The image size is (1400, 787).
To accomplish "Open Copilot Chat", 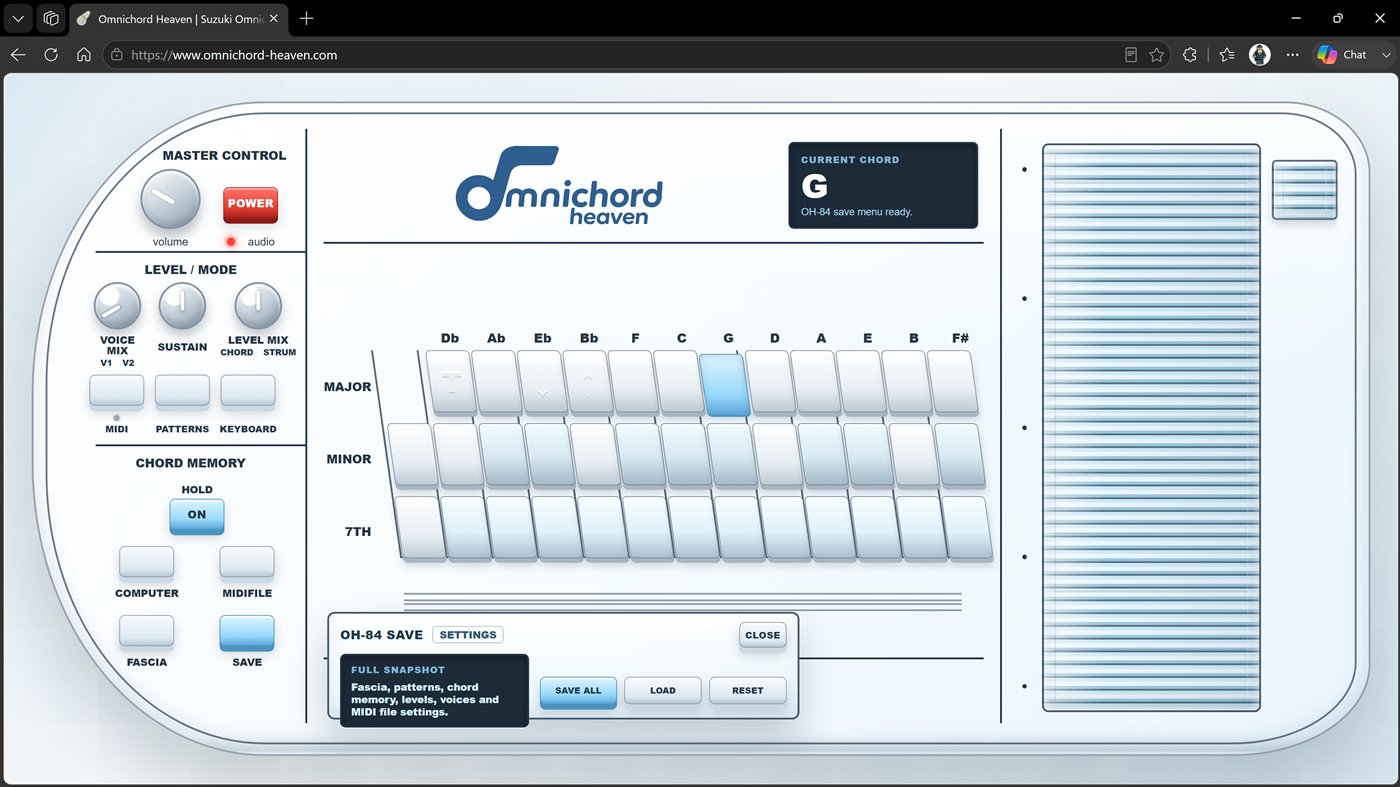I will tap(1342, 55).
